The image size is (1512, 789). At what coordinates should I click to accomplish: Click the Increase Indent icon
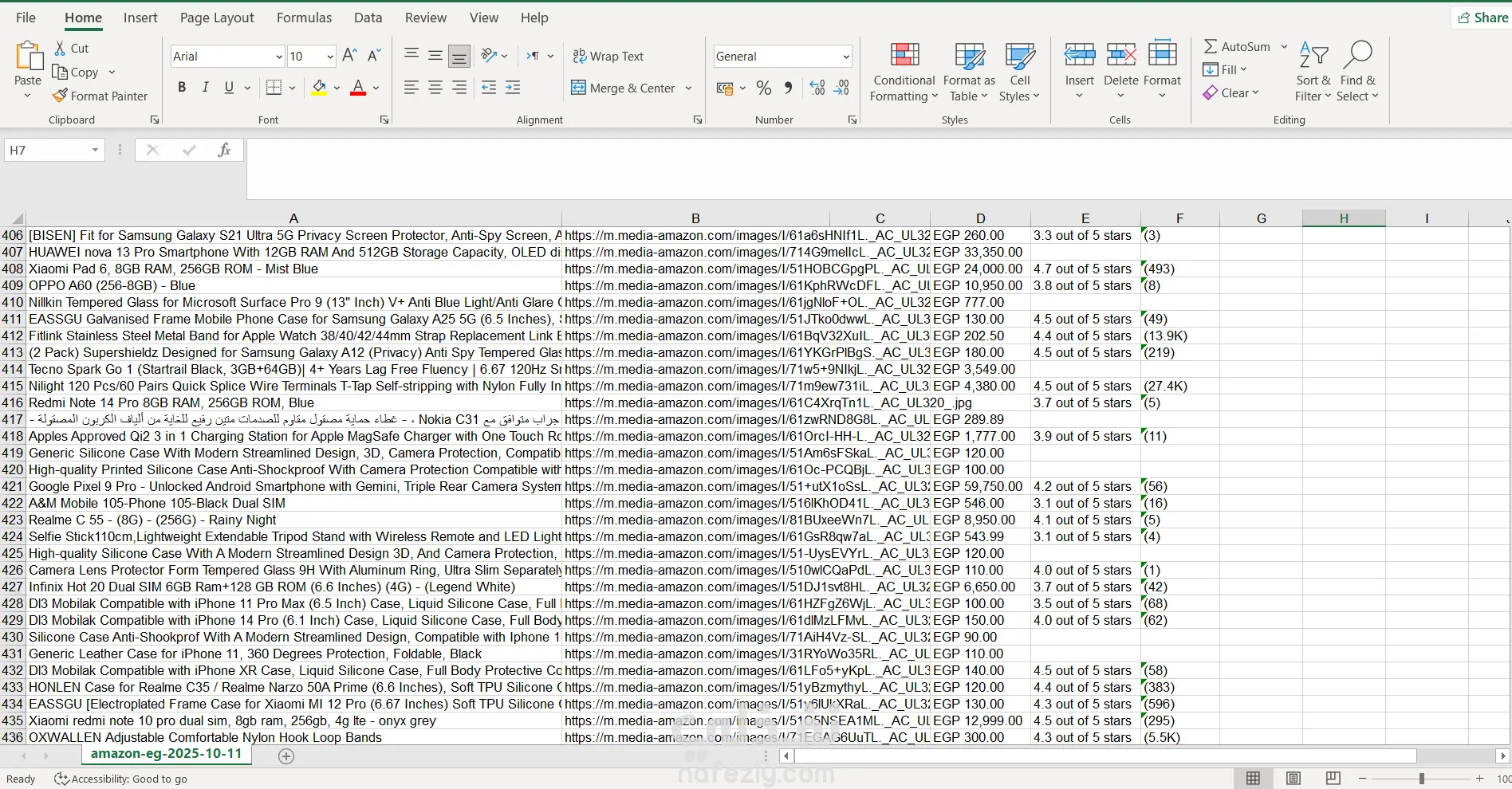[513, 88]
